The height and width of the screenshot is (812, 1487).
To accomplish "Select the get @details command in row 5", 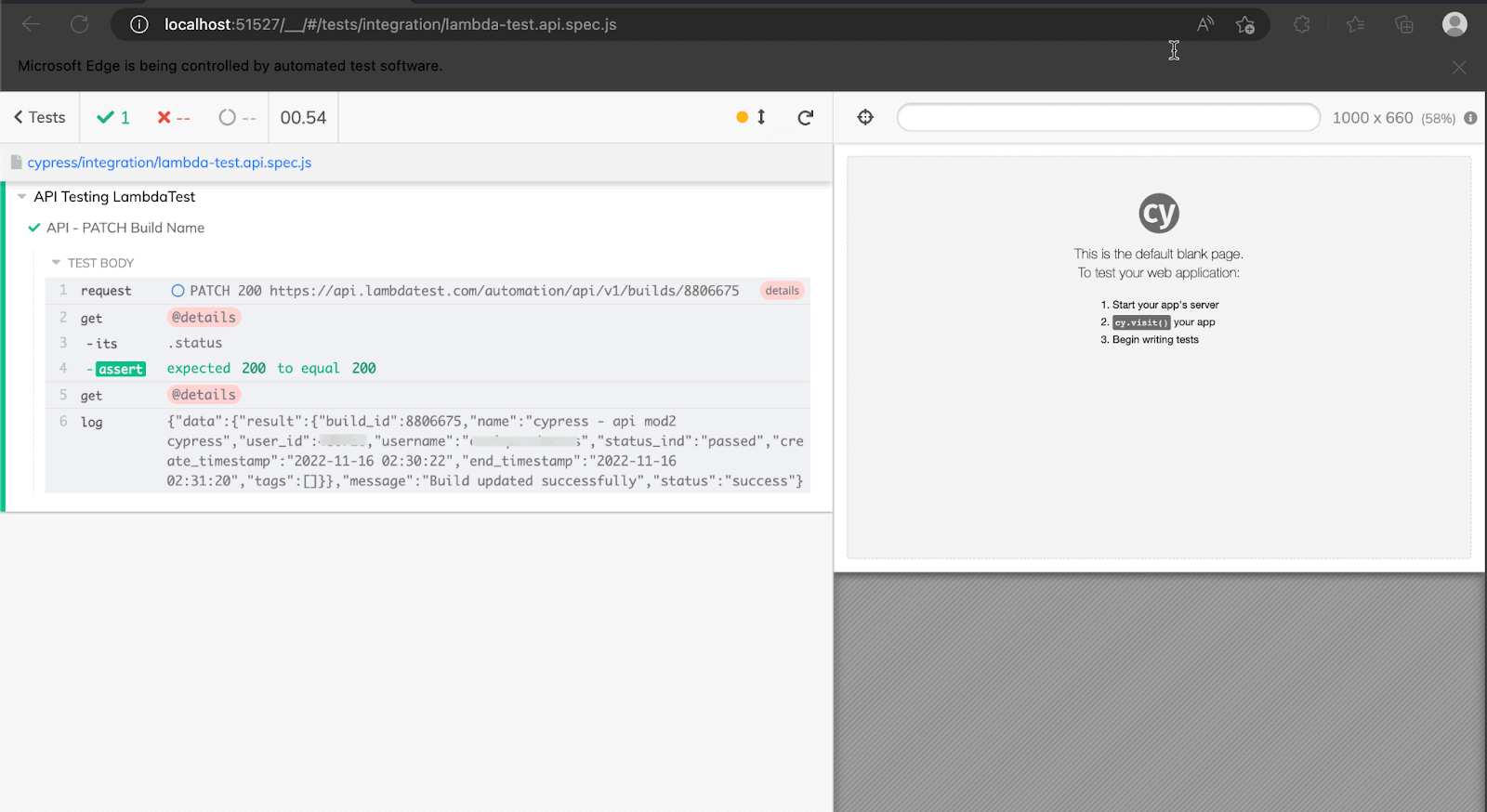I will point(428,395).
